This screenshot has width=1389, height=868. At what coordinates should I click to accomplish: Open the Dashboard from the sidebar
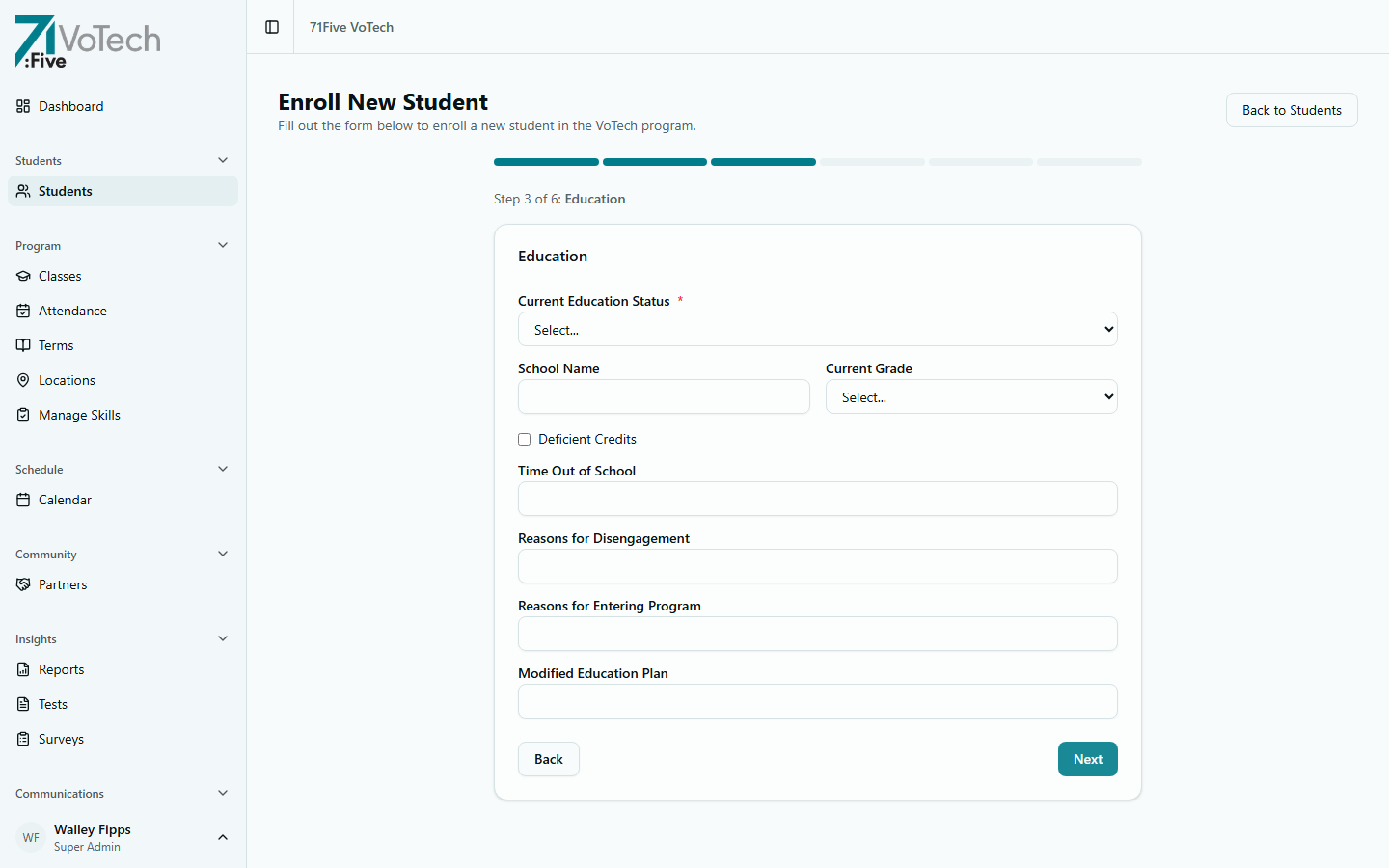coord(70,106)
